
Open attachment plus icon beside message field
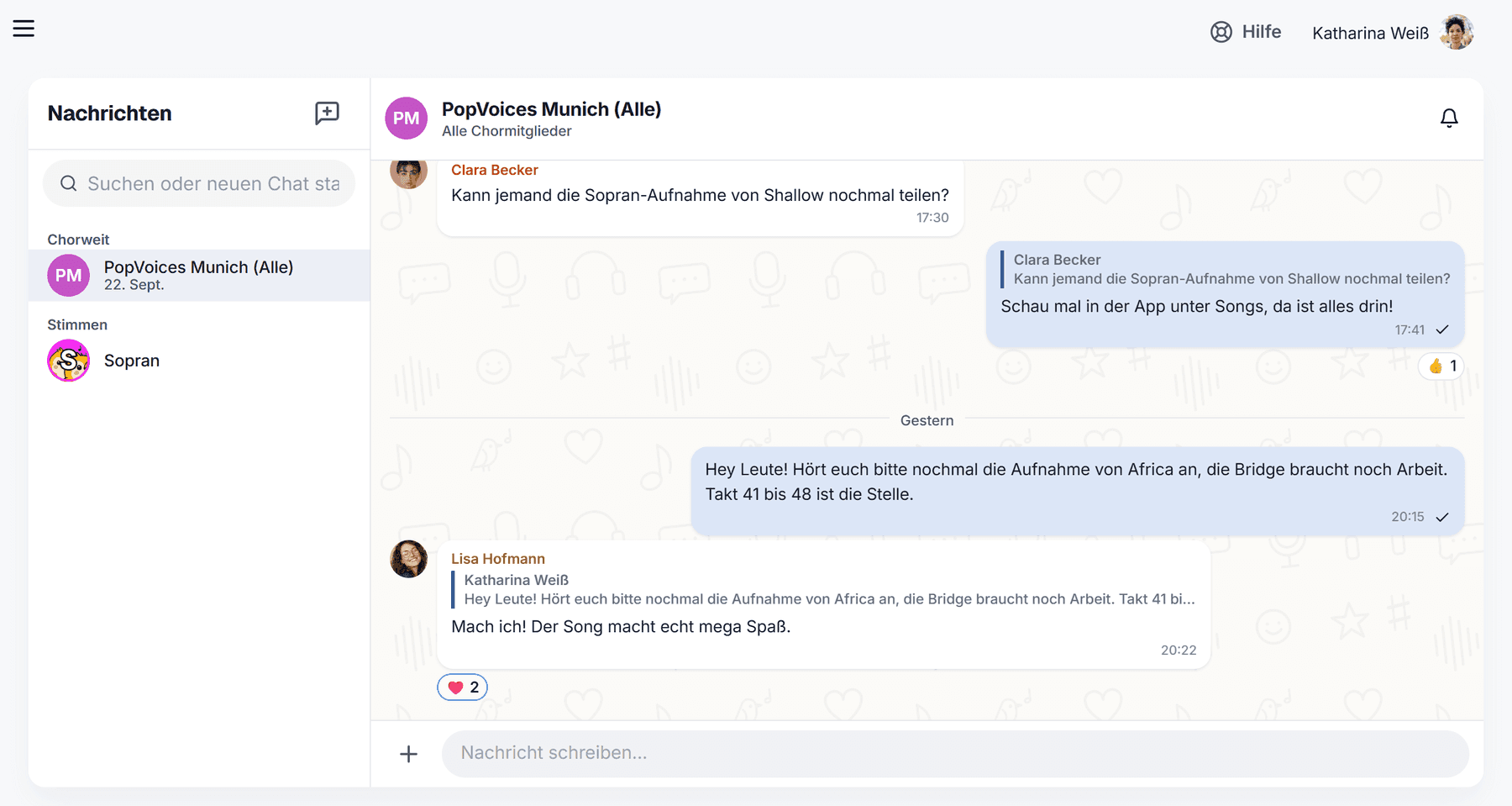pyautogui.click(x=408, y=754)
